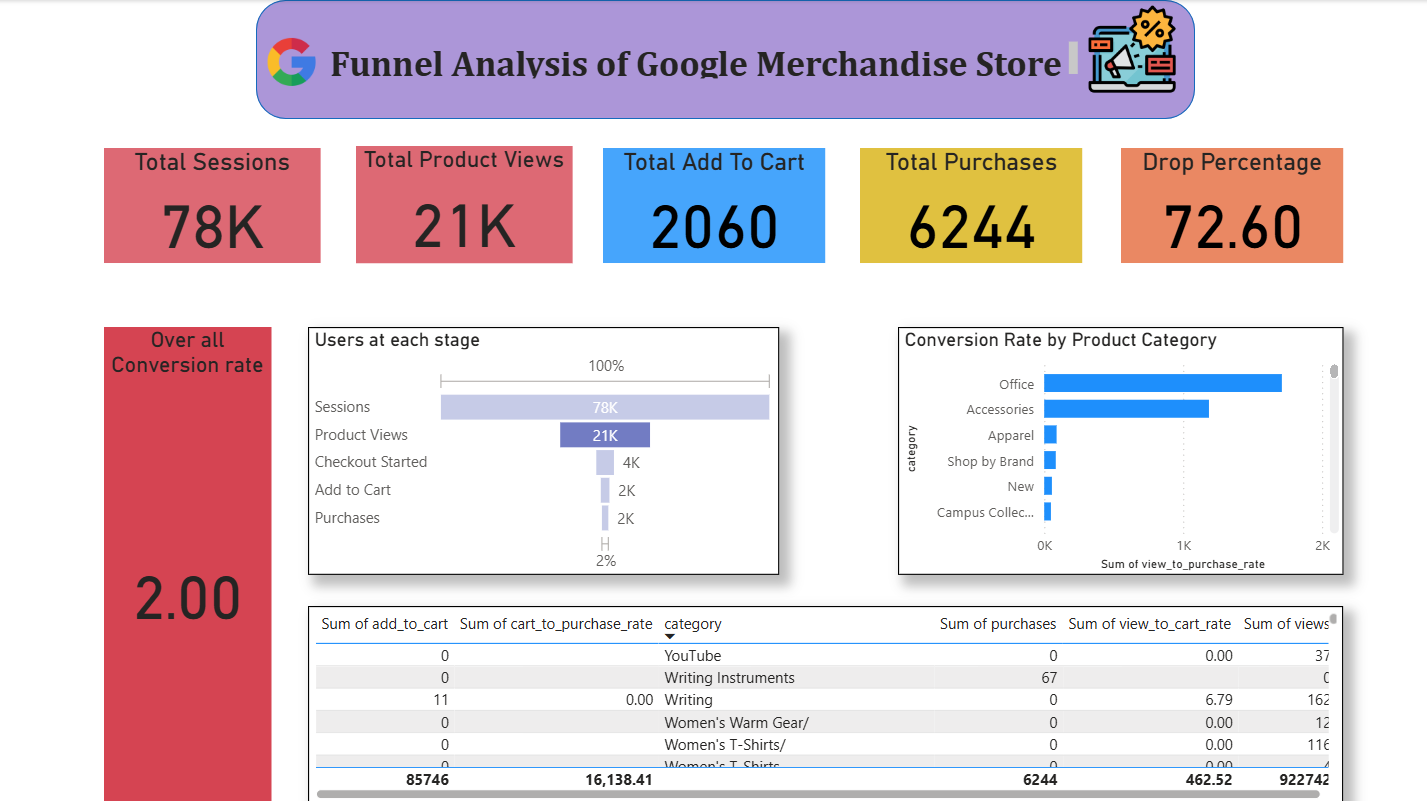Select the Total Add To Cart card
Screen dimensions: 1427x801
[x=714, y=205]
